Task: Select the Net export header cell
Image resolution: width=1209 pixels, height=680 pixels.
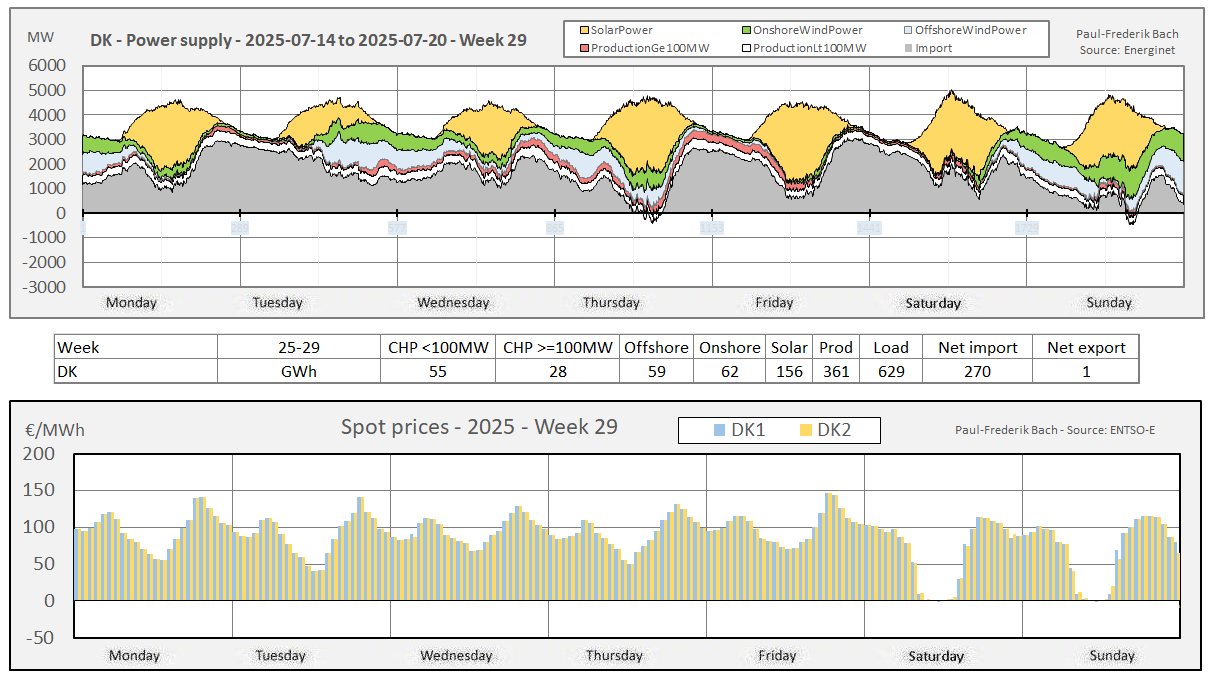Action: click(1086, 347)
